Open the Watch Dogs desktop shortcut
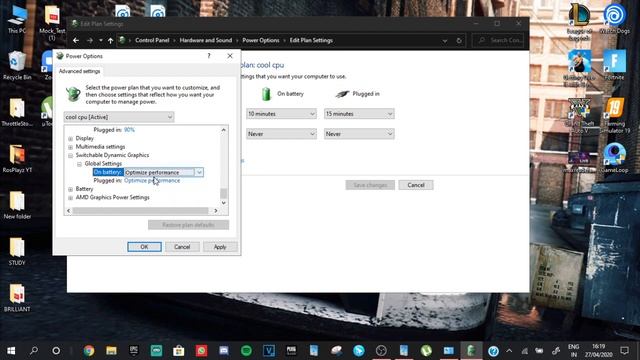640x360 pixels. pos(614,18)
